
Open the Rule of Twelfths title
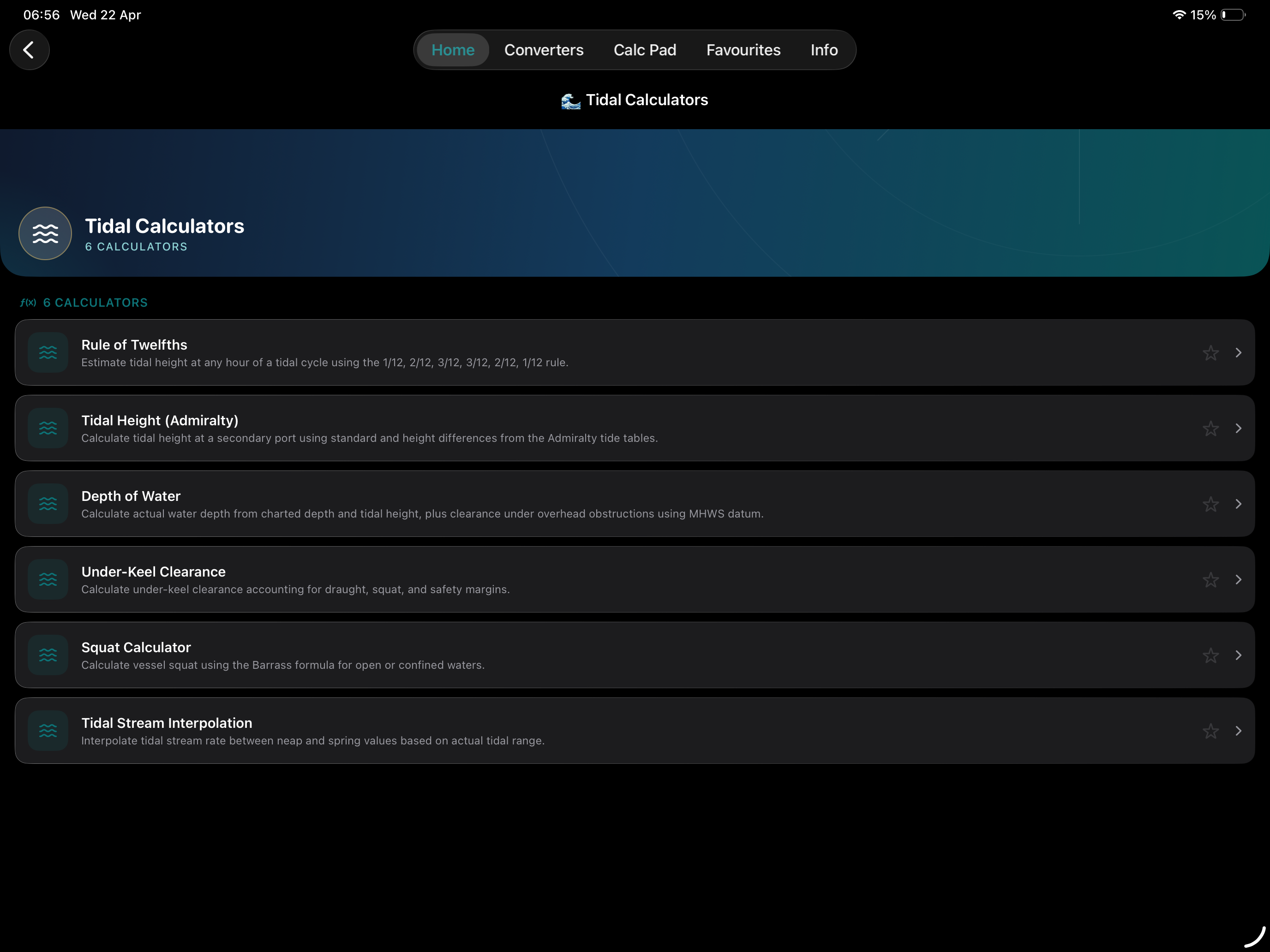pyautogui.click(x=134, y=345)
